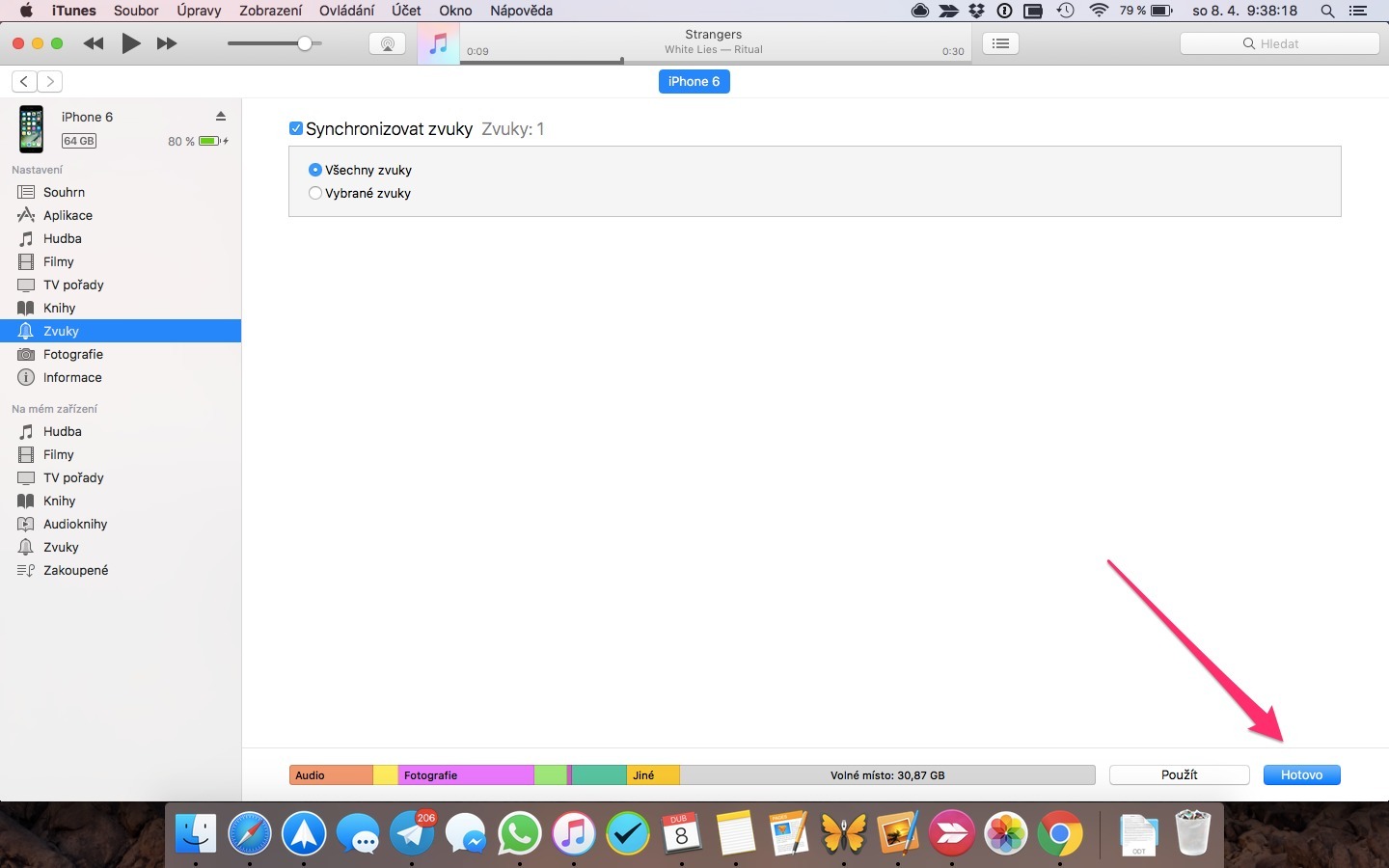This screenshot has height=868, width=1389.
Task: Open the Soubor menu
Action: 136,11
